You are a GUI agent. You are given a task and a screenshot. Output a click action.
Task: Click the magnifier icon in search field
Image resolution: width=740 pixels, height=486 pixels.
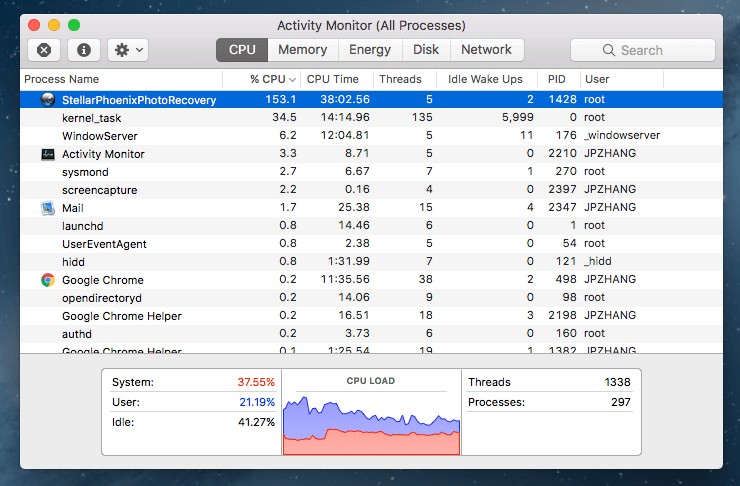pos(609,50)
